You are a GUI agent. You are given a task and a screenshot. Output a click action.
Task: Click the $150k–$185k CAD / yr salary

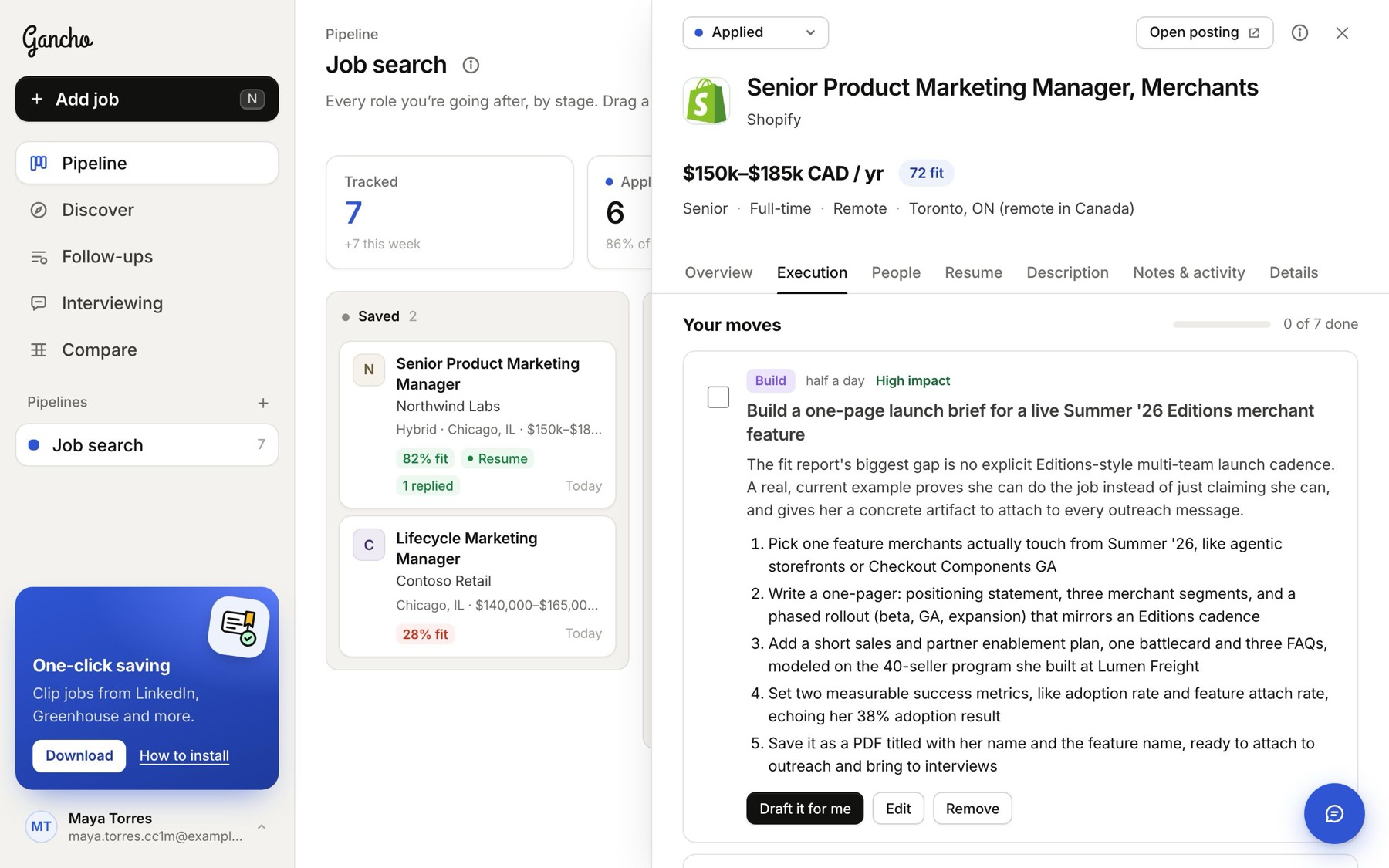pos(783,173)
